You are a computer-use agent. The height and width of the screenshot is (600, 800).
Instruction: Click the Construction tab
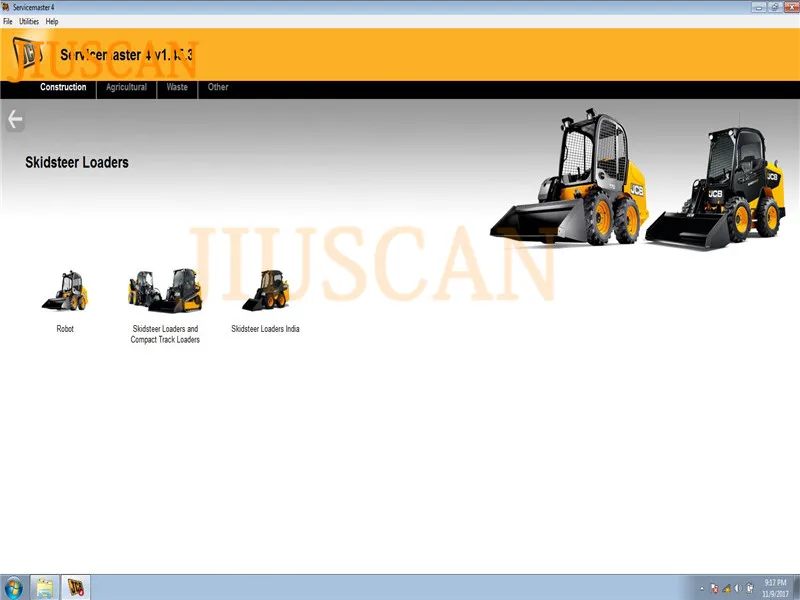(63, 88)
